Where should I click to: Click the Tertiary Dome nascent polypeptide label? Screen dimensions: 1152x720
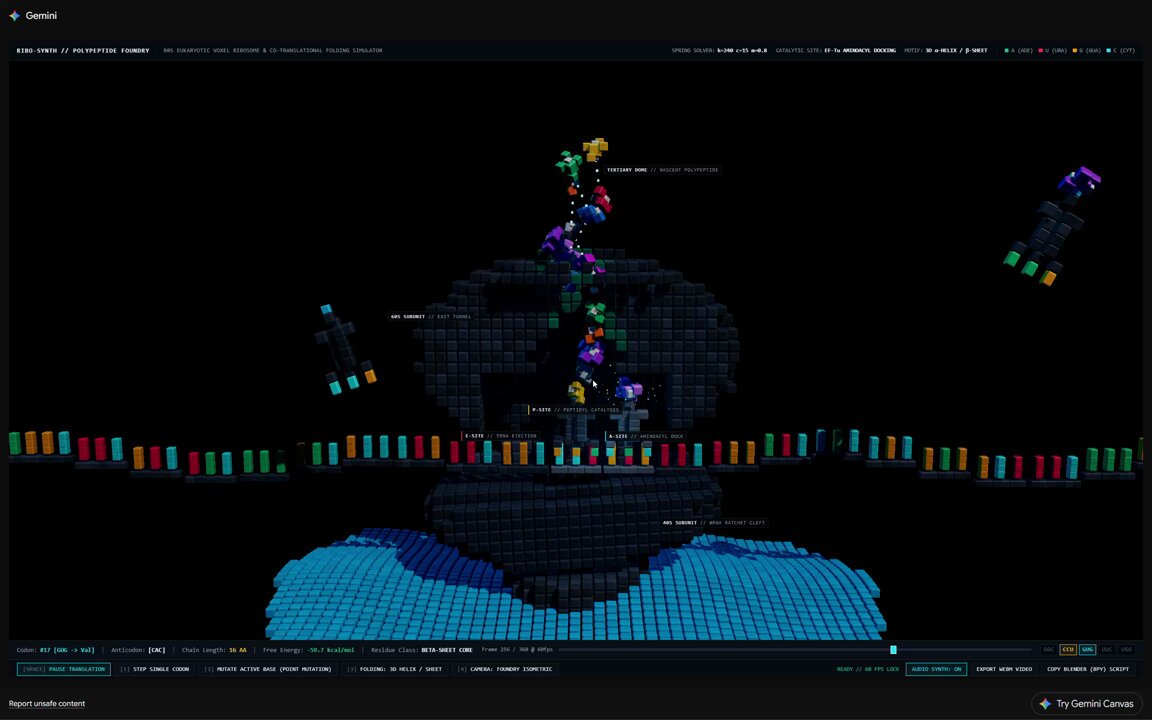[x=662, y=170]
